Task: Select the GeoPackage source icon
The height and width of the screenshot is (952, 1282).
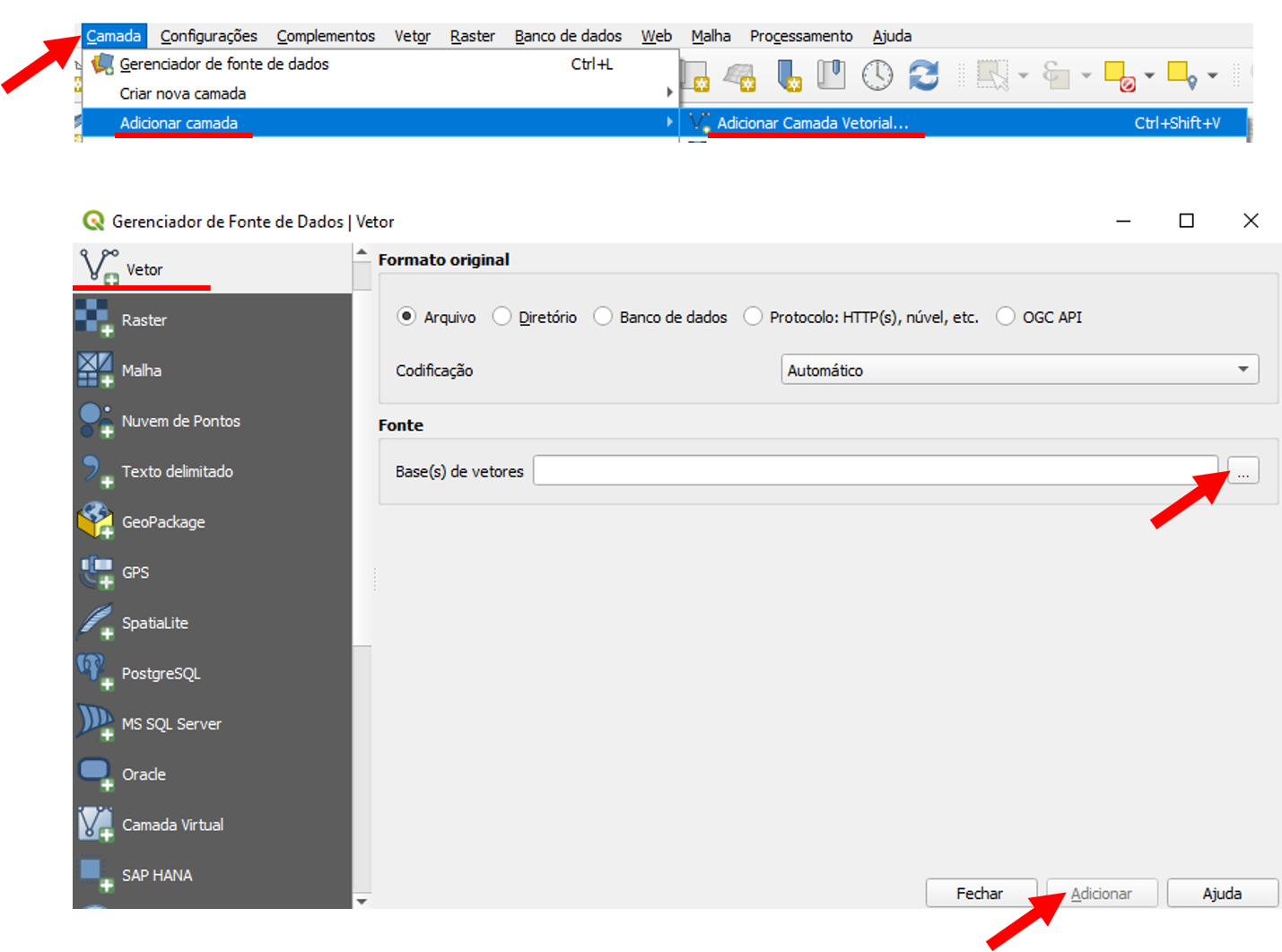Action: (94, 520)
